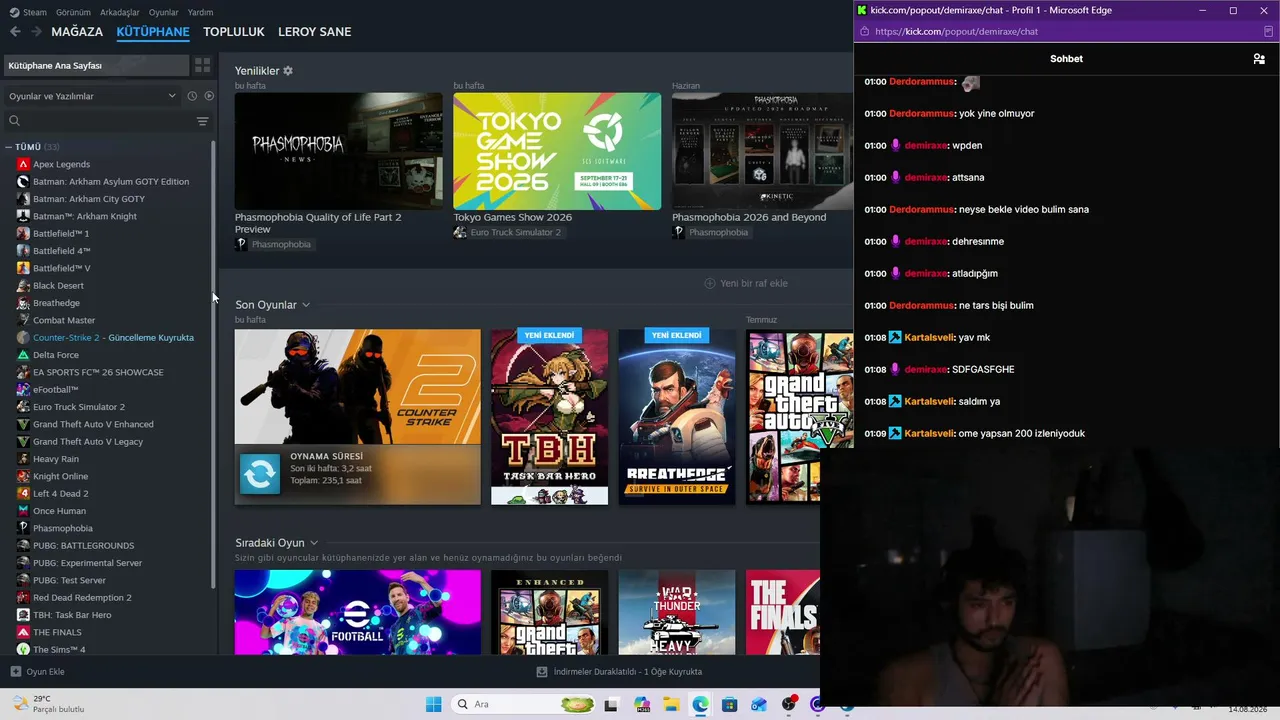Screen dimensions: 1280x720
Task: Click the Edge address bar URL
Action: 956,32
